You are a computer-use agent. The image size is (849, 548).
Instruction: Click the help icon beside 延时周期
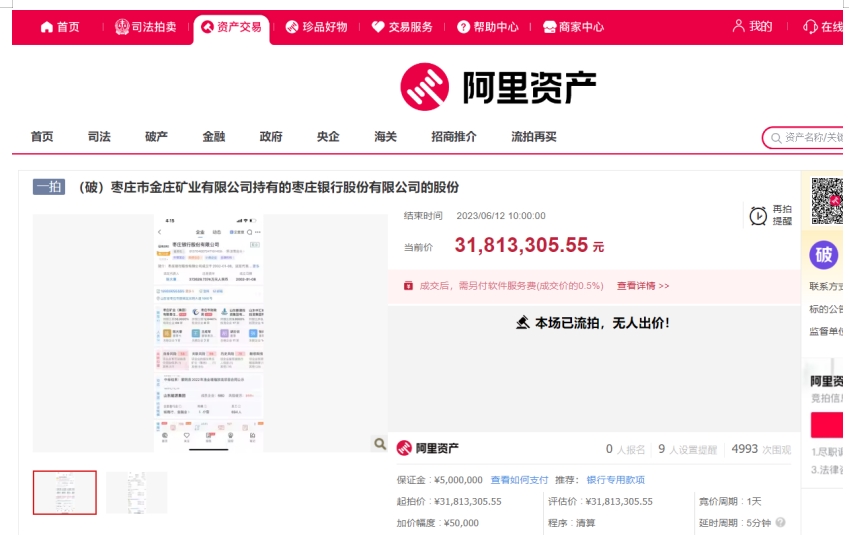780,522
